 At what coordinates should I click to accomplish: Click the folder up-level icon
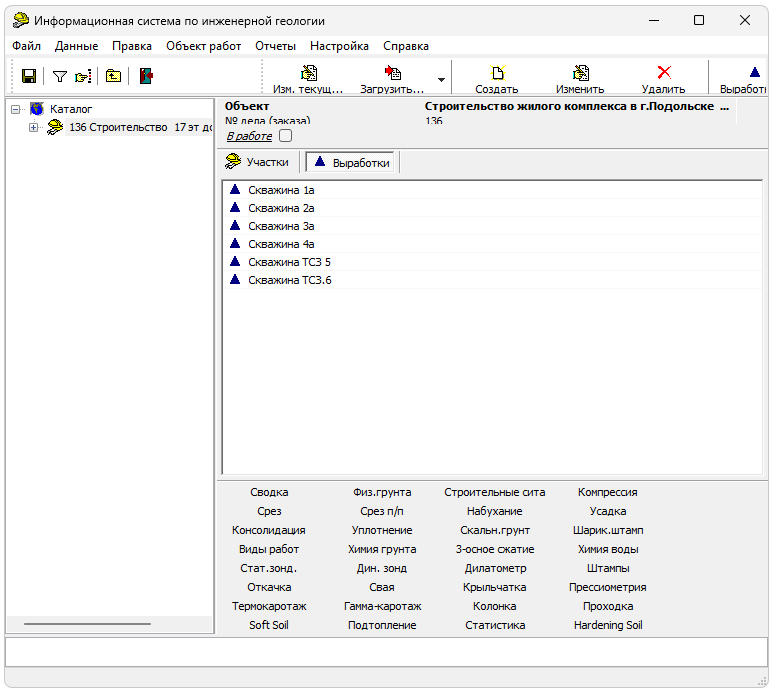[x=113, y=76]
